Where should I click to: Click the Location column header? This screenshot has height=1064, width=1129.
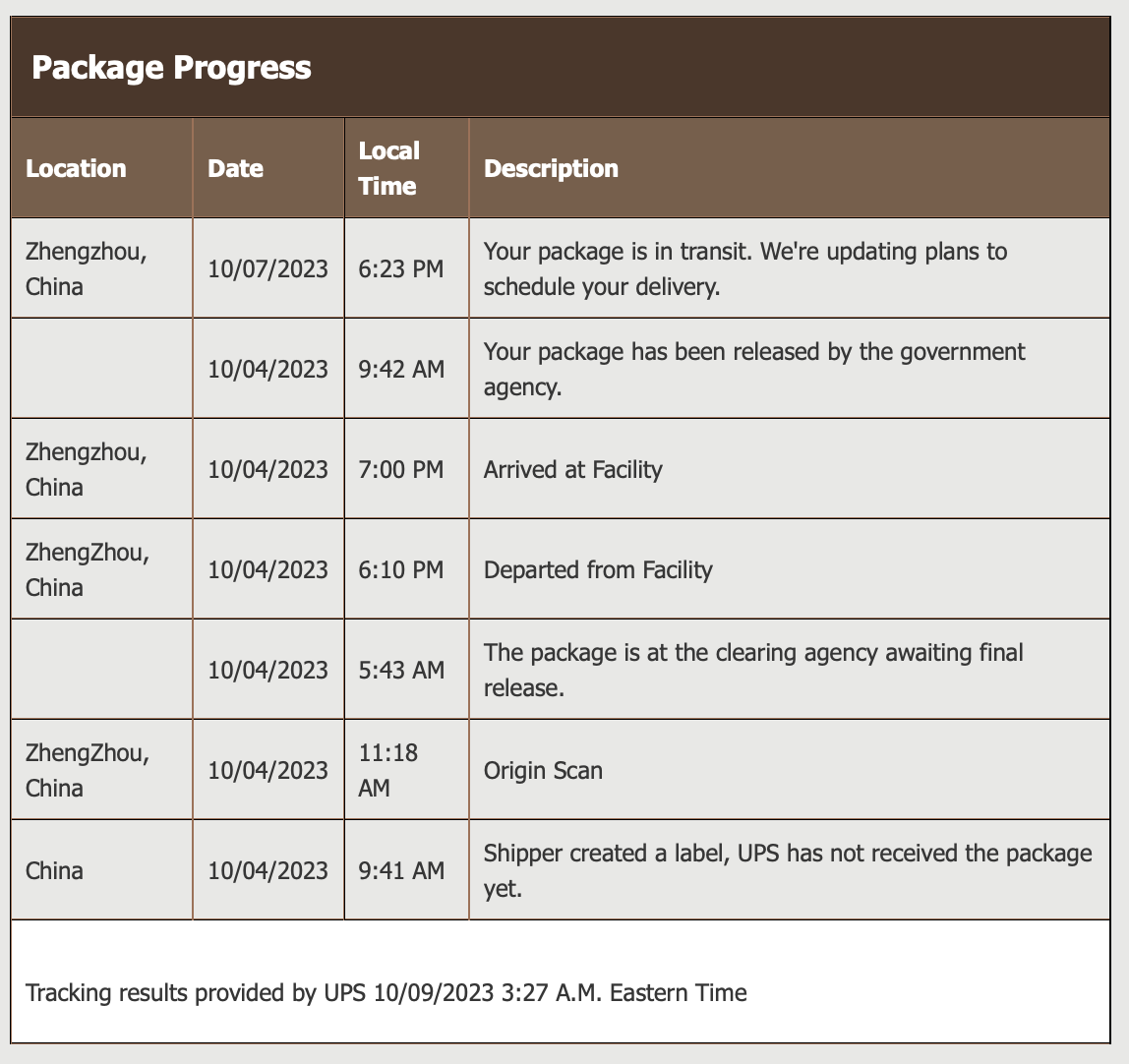(76, 168)
